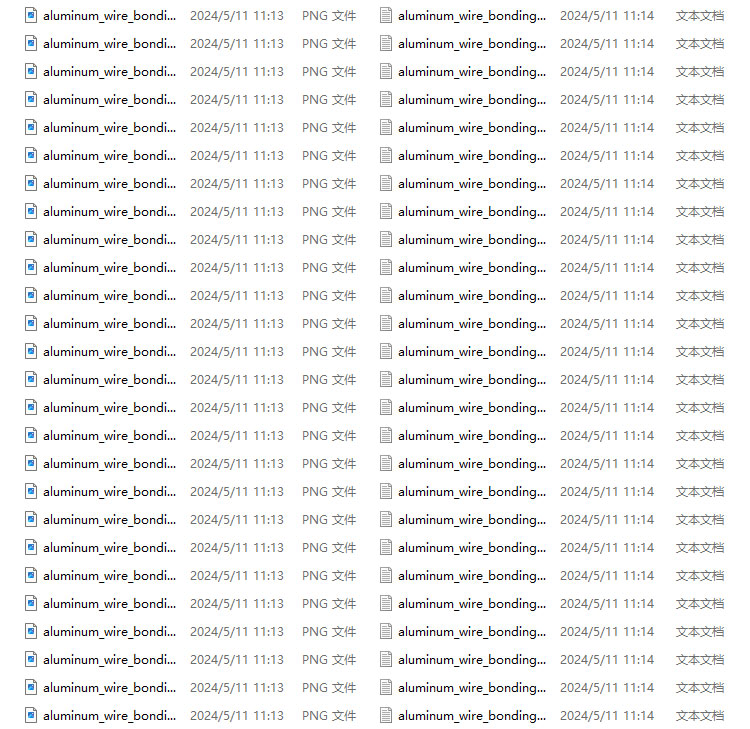Click the third text document icon from top
Viewport: 750px width, 729px height.
[386, 72]
